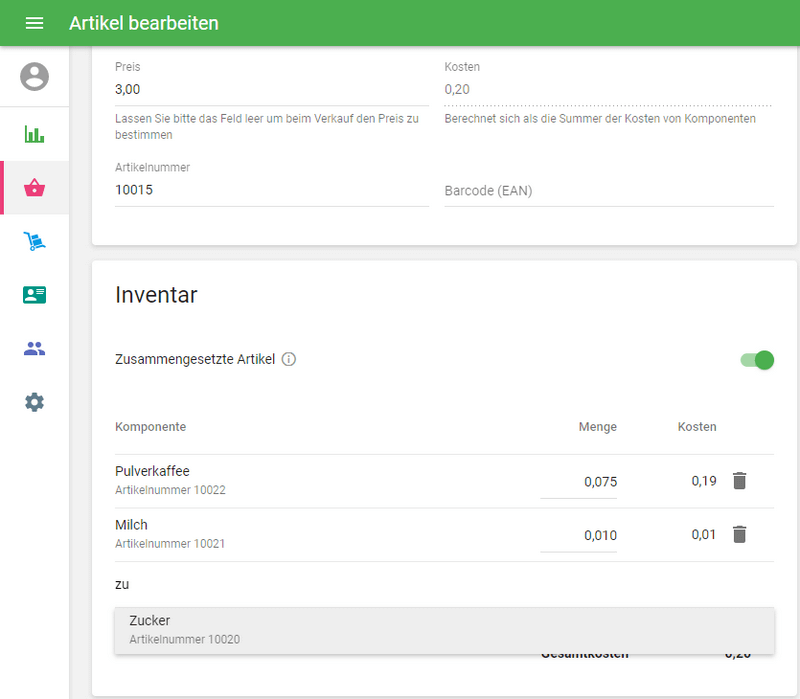Image resolution: width=800 pixels, height=699 pixels.
Task: Click info icon beside Zusammengesetzte Artikel
Action: click(289, 360)
